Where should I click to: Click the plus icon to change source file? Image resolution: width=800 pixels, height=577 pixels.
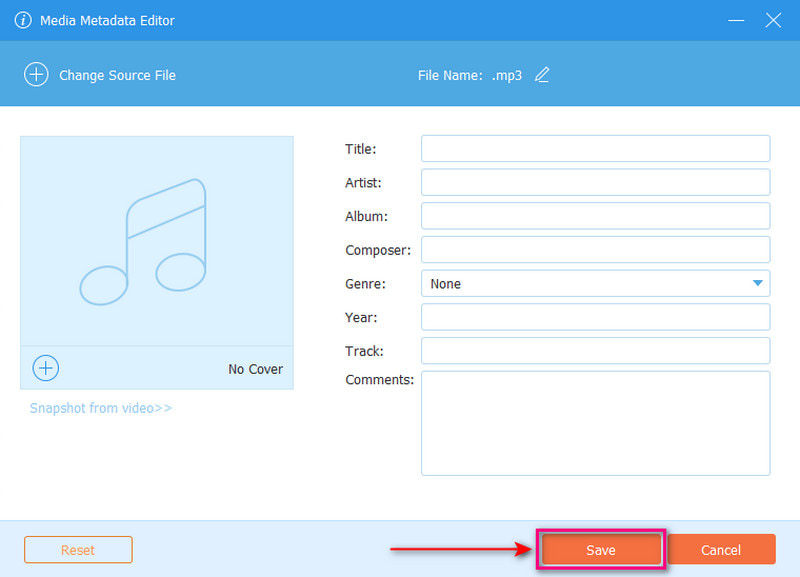pyautogui.click(x=36, y=75)
